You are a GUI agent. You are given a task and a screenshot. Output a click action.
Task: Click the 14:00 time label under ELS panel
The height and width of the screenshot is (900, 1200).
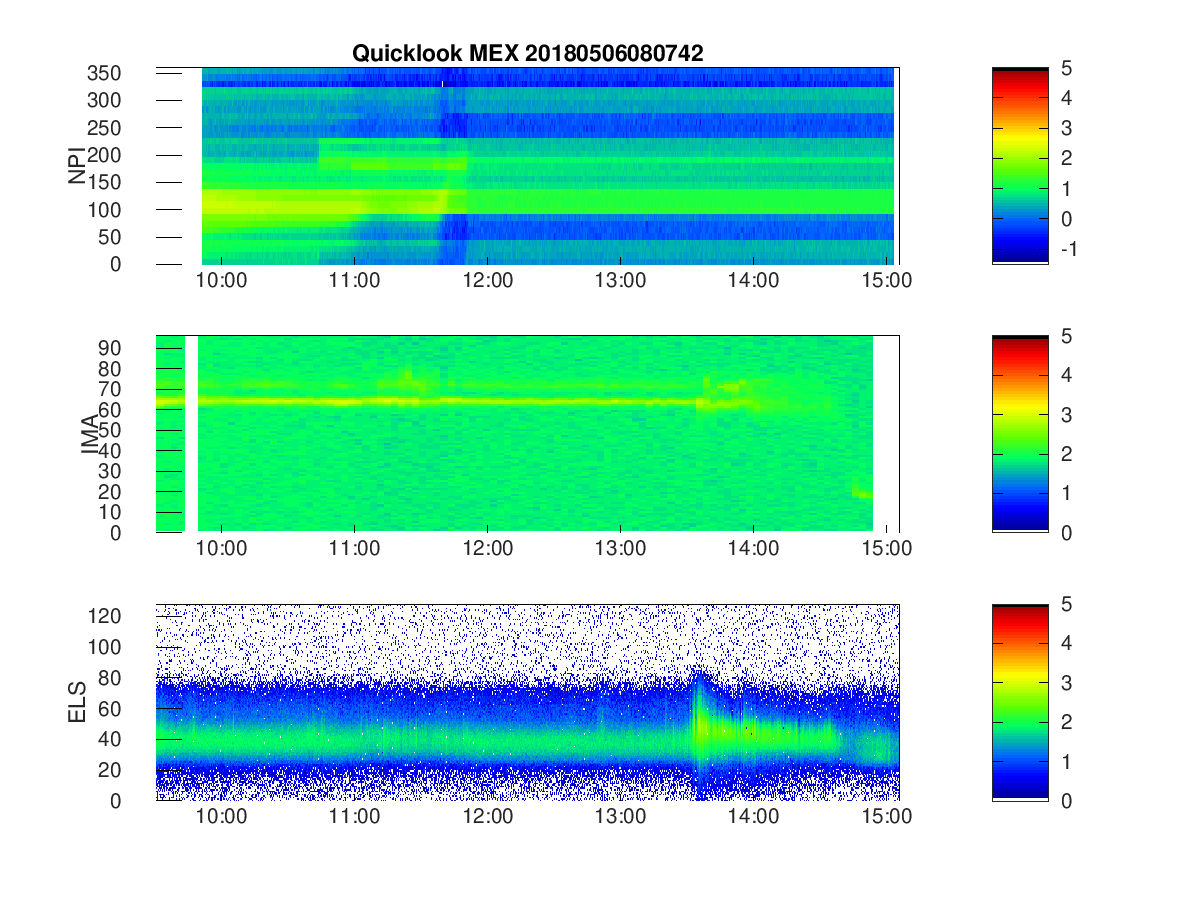[753, 816]
